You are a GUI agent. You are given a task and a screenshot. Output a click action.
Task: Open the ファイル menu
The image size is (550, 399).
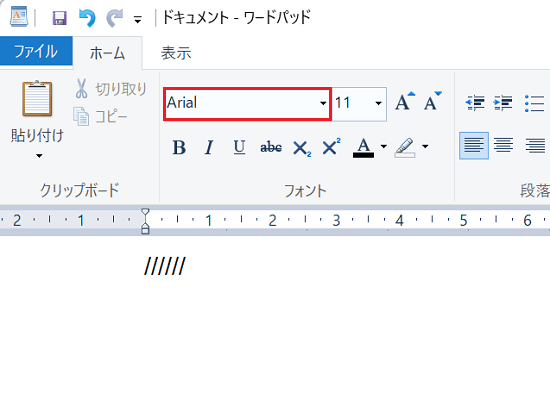(x=36, y=51)
